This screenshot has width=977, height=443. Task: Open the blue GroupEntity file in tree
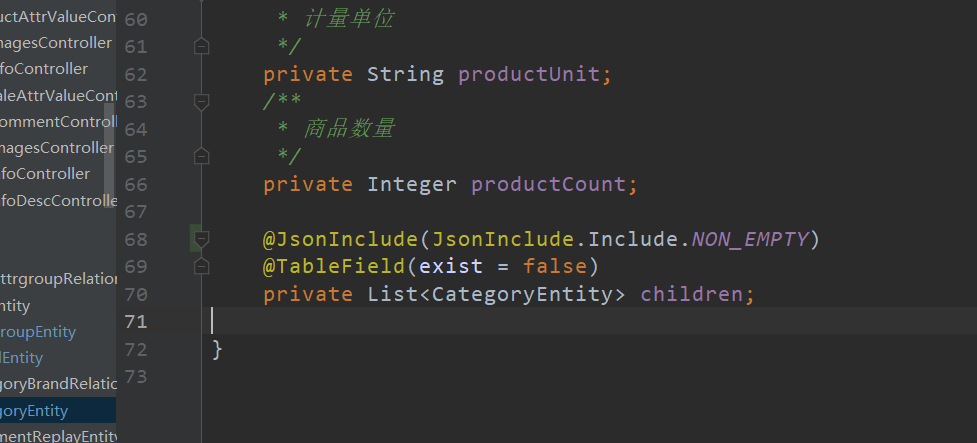click(x=38, y=332)
